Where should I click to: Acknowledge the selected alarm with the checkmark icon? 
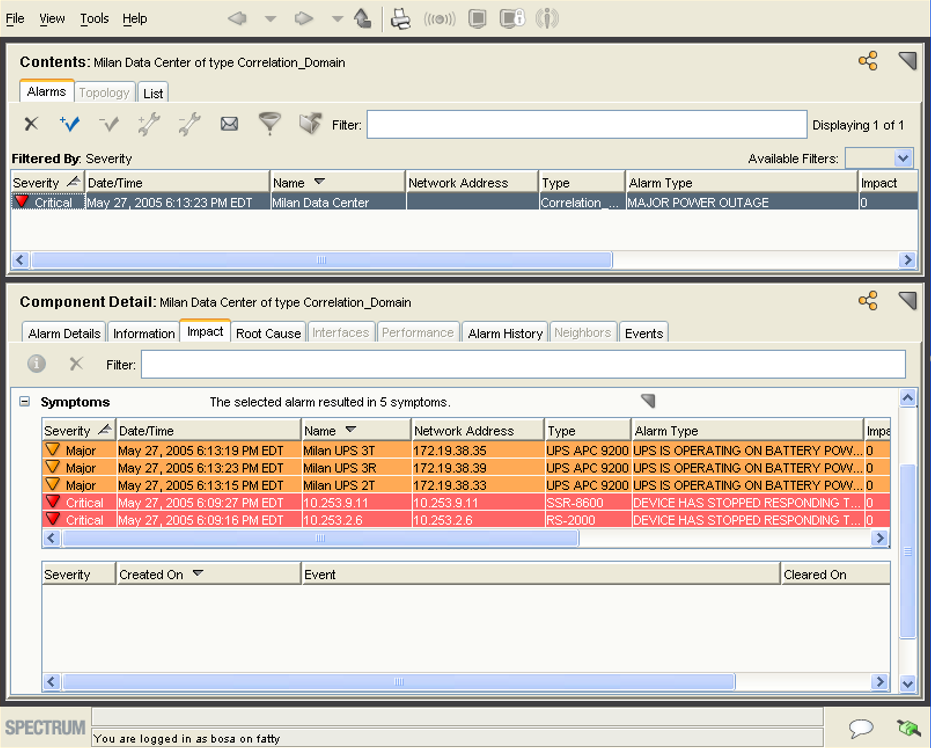click(x=68, y=123)
